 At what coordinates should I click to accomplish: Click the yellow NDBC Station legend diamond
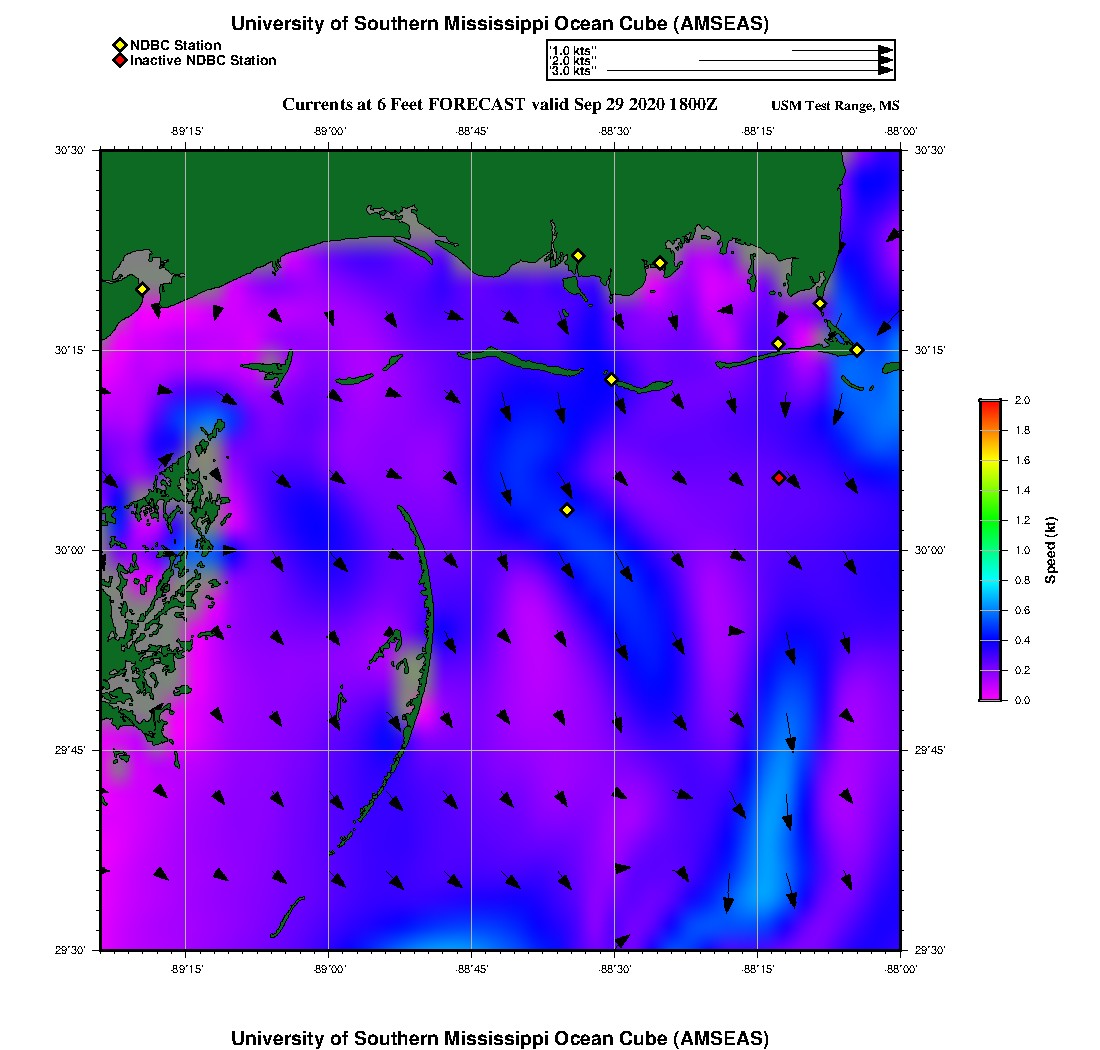(x=119, y=45)
